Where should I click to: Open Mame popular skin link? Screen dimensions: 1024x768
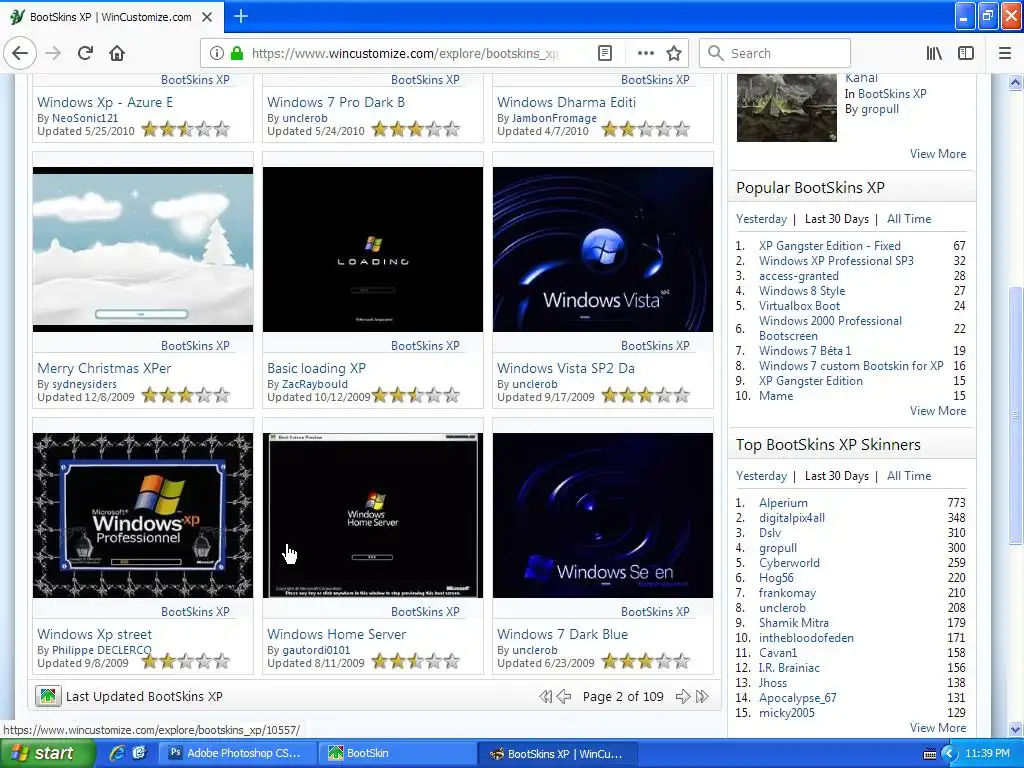point(776,396)
